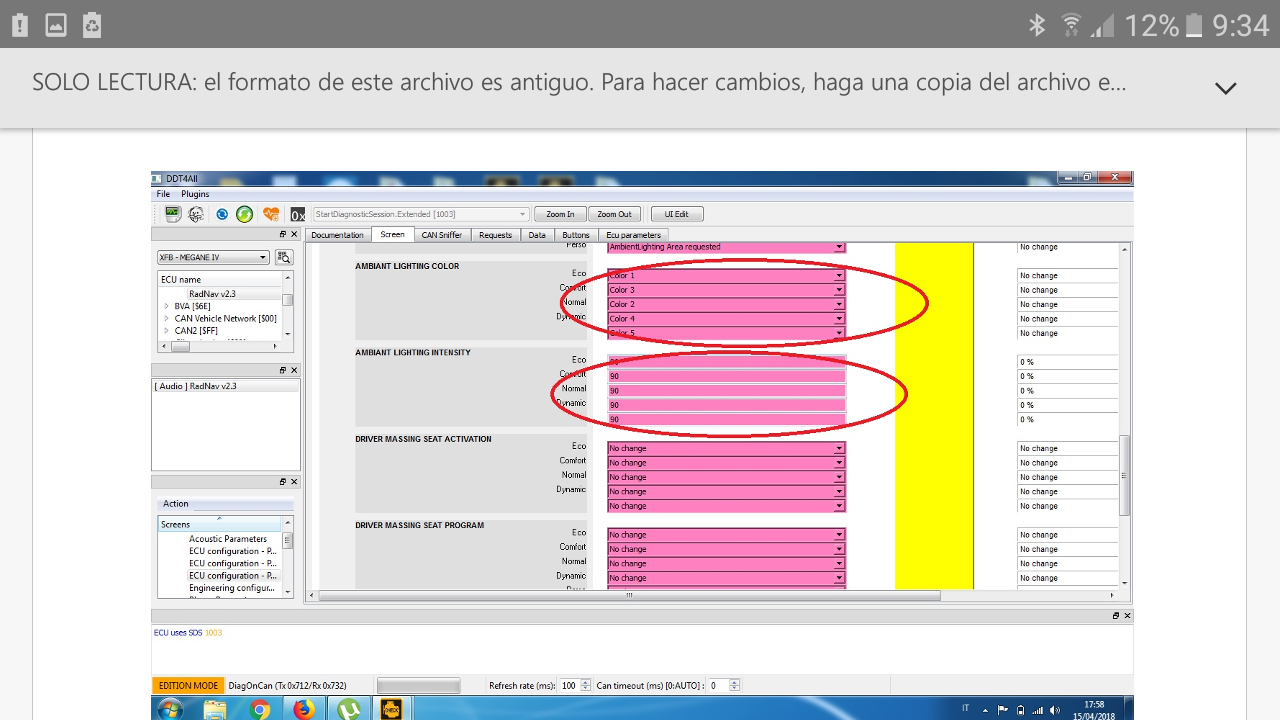Click the blue refresh toolbar icon
The height and width of the screenshot is (720, 1280).
click(221, 214)
